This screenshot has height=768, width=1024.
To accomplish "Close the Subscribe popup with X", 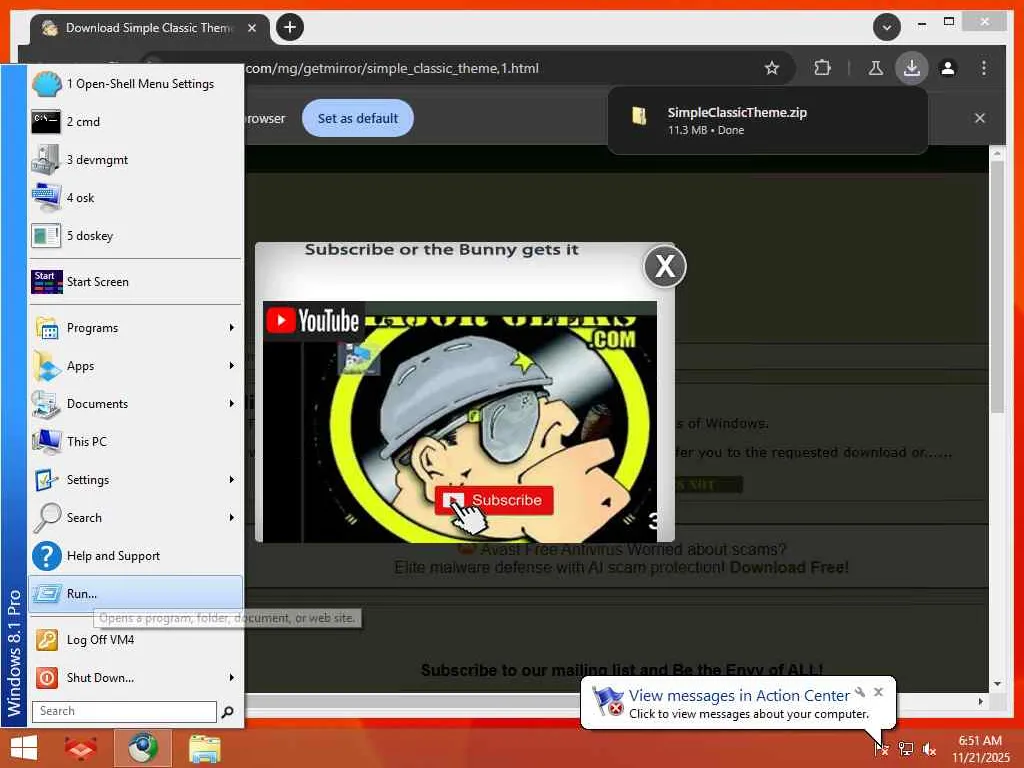I will pyautogui.click(x=665, y=266).
